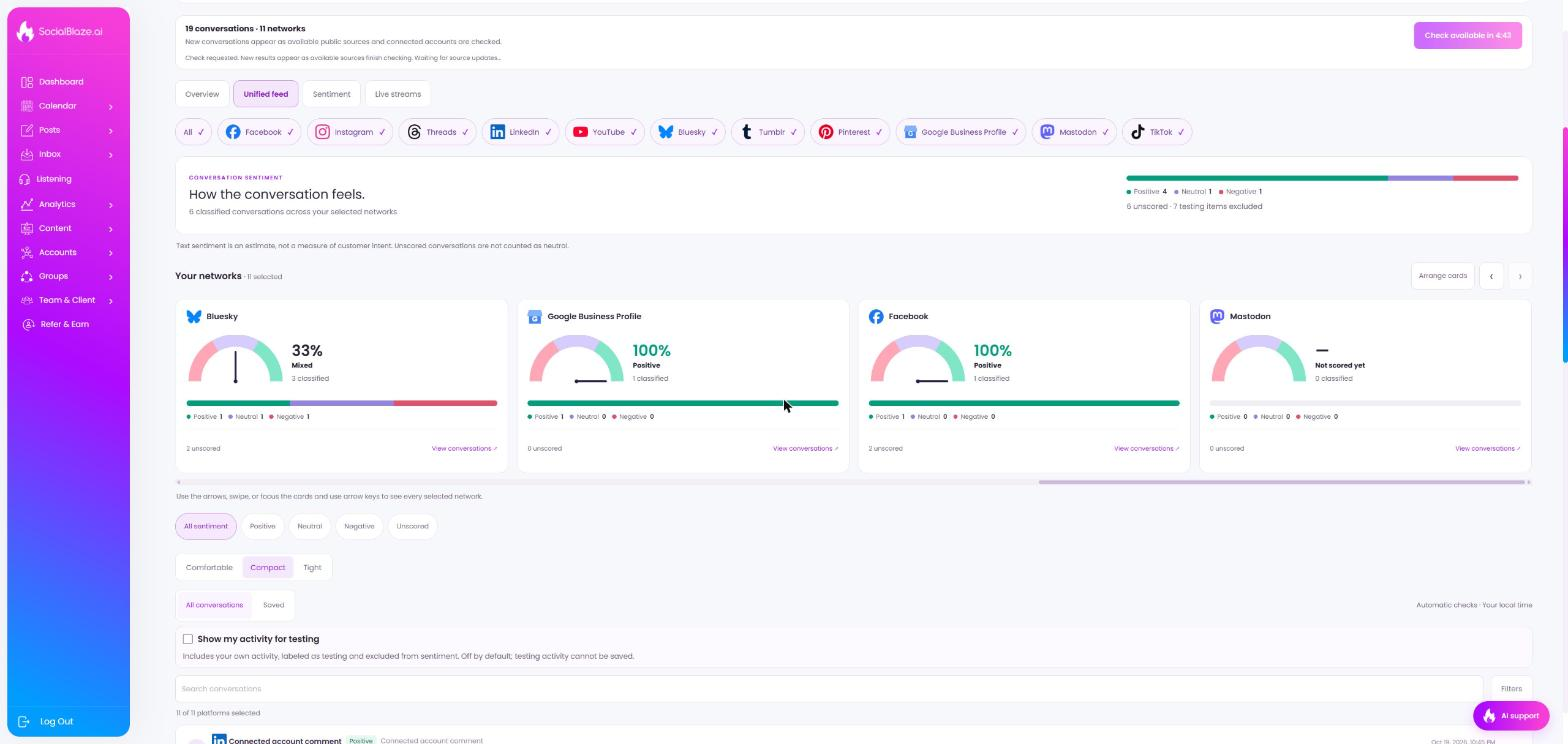Click the Google Business Profile card icon
This screenshot has width=1568, height=744.
[x=535, y=316]
